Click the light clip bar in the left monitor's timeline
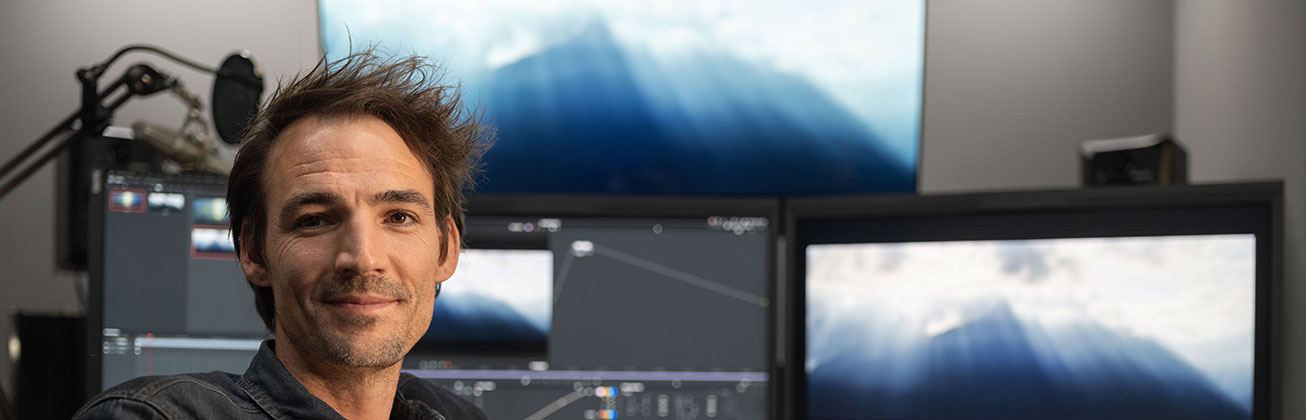The height and width of the screenshot is (420, 1306). (199, 342)
